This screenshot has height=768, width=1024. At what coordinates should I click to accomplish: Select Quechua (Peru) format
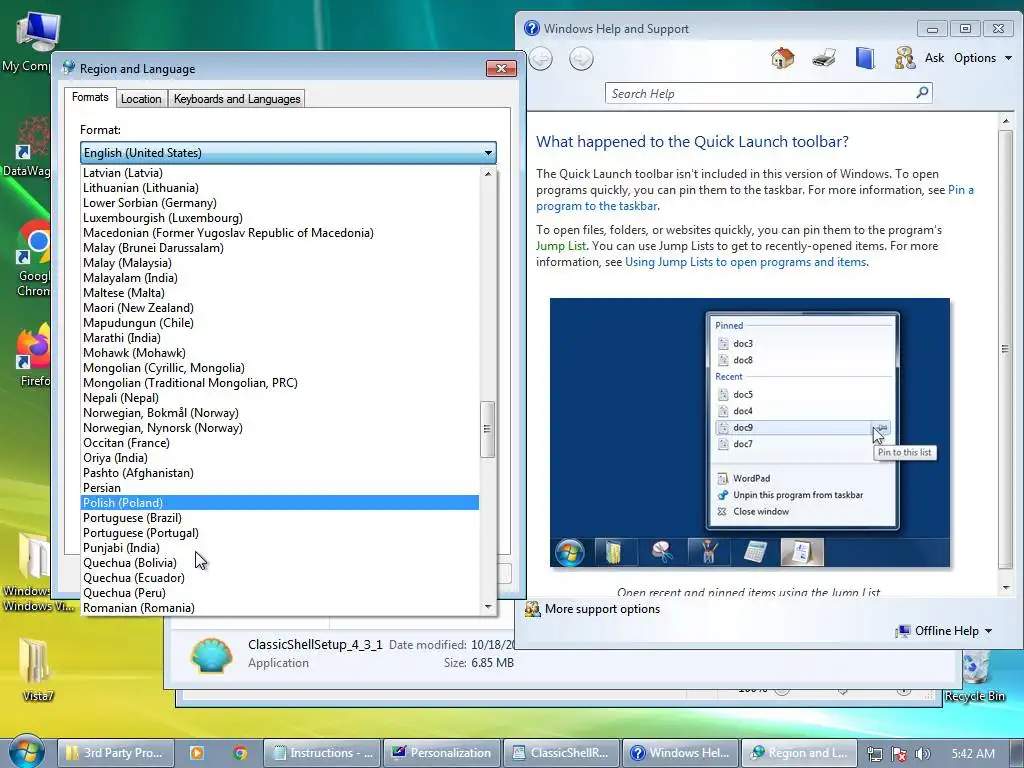click(280, 593)
